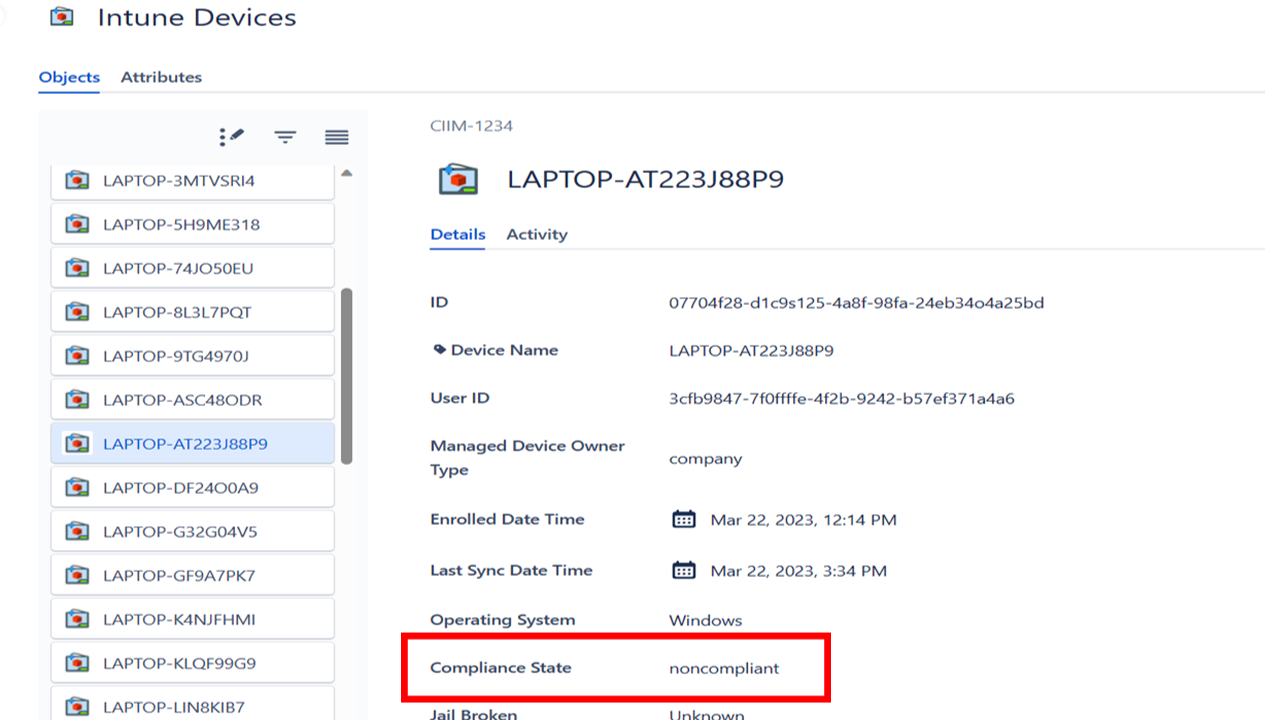Click device icon next to LAPTOP-DF24O0A9
Screen dimensions: 1265x720
[x=77, y=488]
